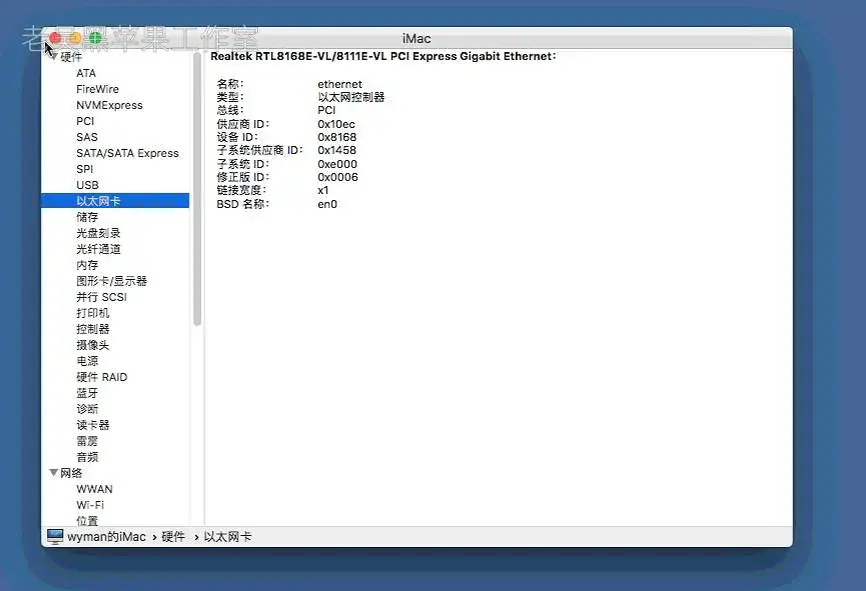Select 并行 SCSI in the sidebar

pyautogui.click(x=102, y=297)
